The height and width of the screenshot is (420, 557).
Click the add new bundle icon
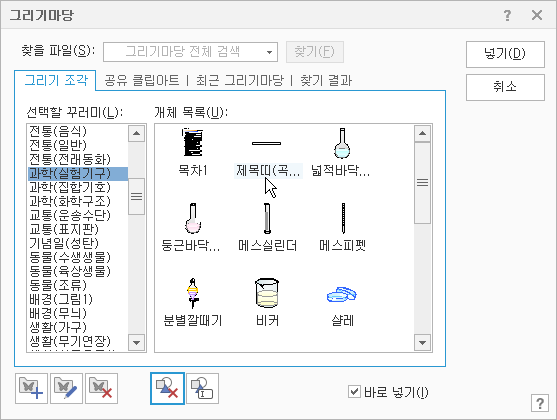[31, 388]
